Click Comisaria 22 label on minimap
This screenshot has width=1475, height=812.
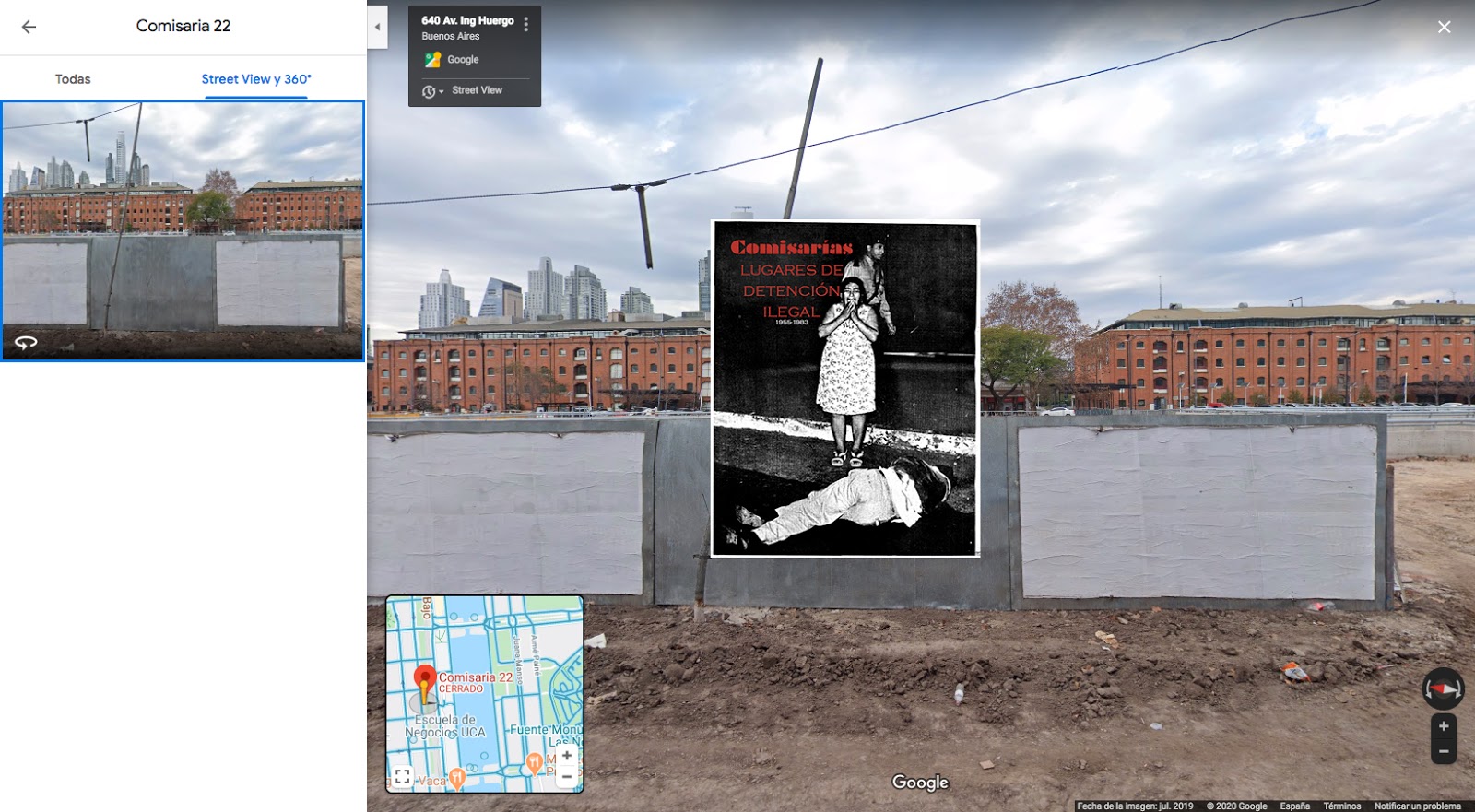click(475, 677)
